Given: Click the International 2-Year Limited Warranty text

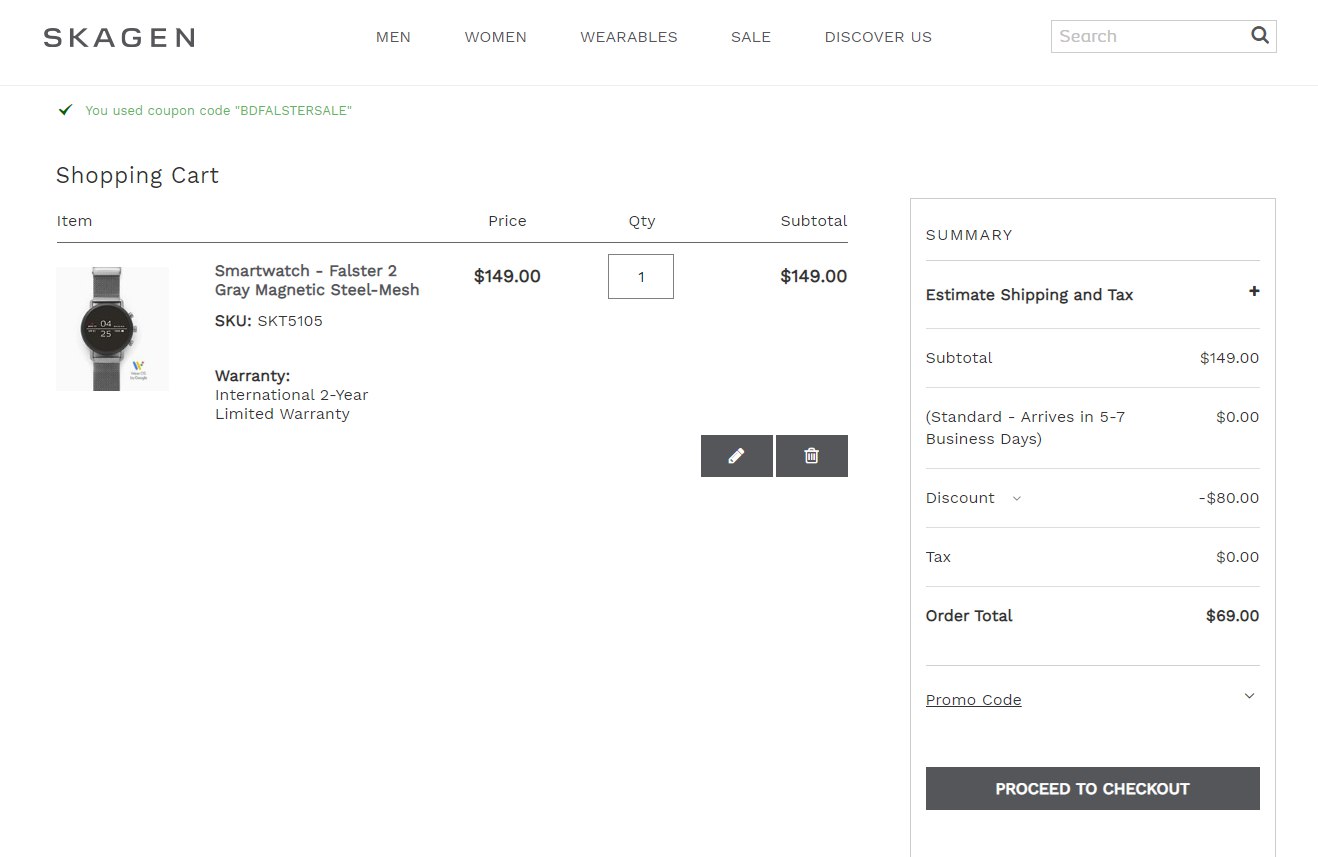Looking at the screenshot, I should (292, 405).
